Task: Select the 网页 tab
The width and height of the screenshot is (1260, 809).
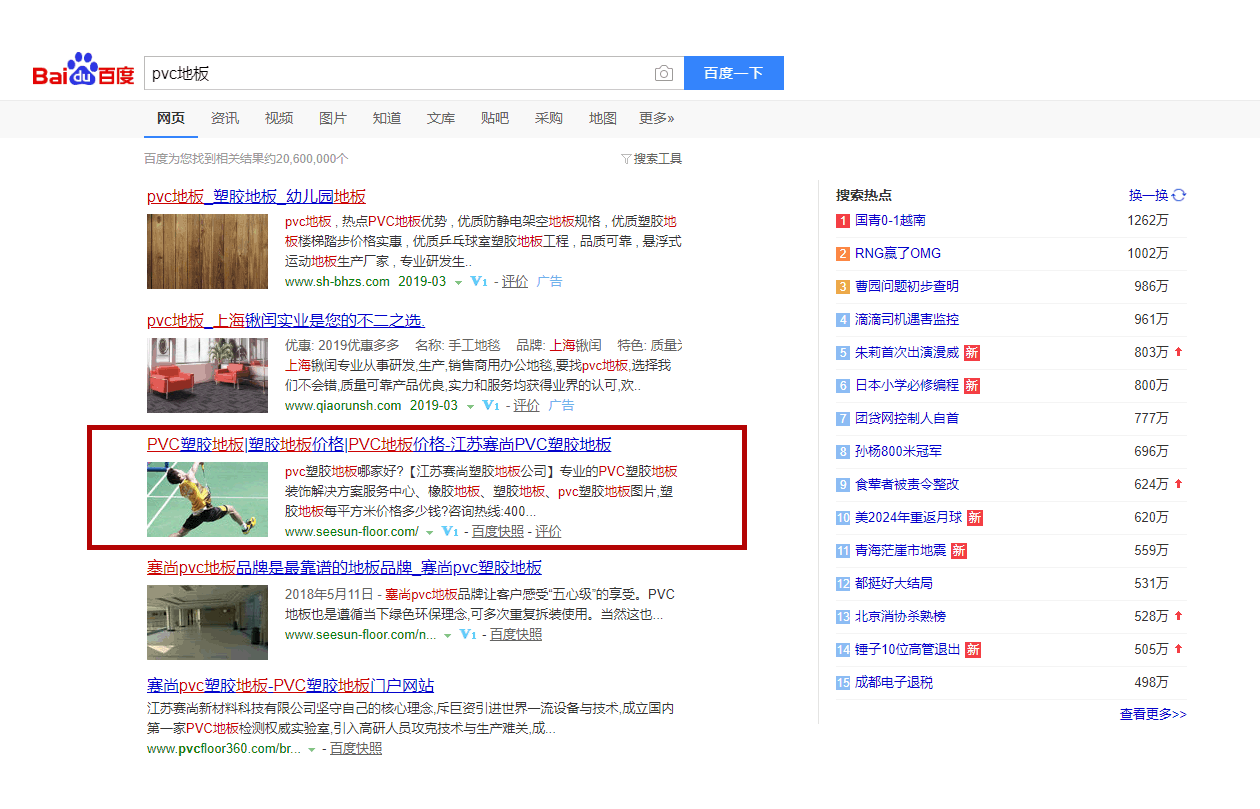Action: tap(171, 118)
